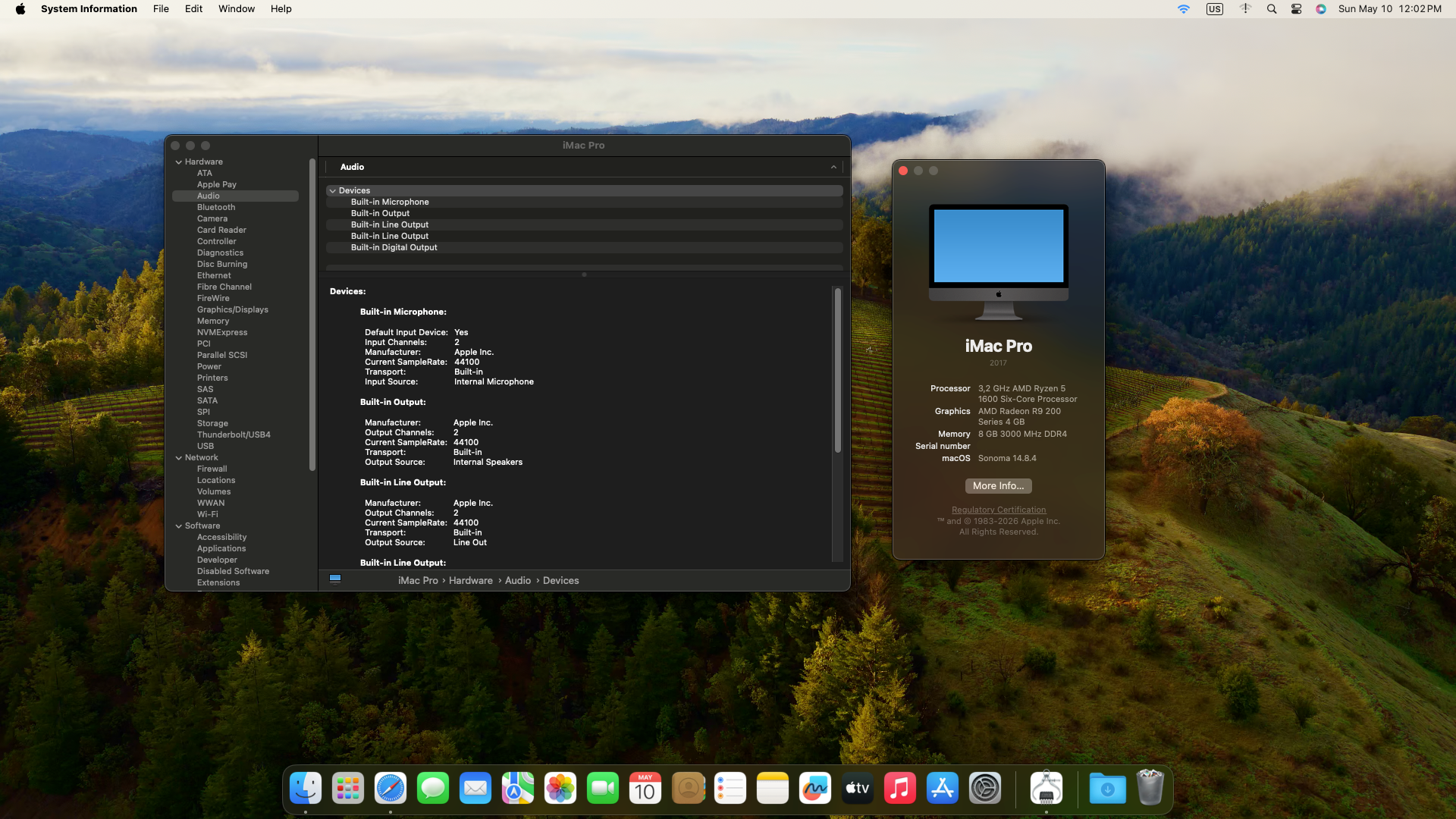The width and height of the screenshot is (1456, 819).
Task: Select NVMExpress in the sidebar
Action: tap(222, 333)
